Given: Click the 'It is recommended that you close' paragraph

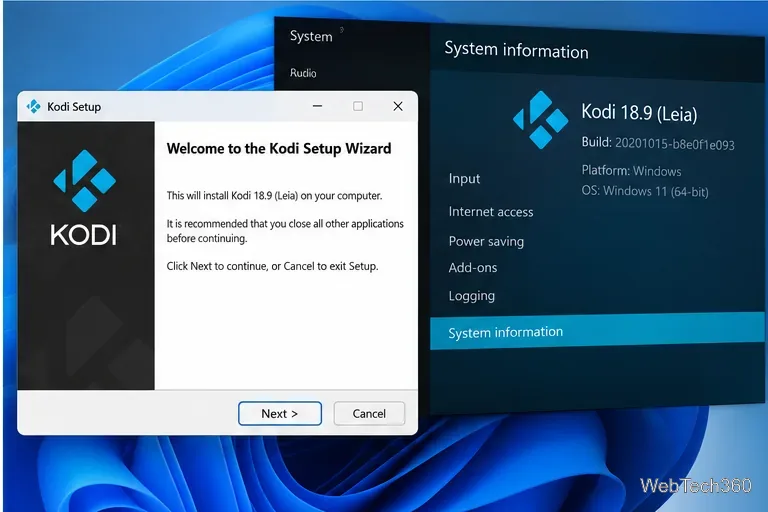Looking at the screenshot, I should pyautogui.click(x=285, y=231).
